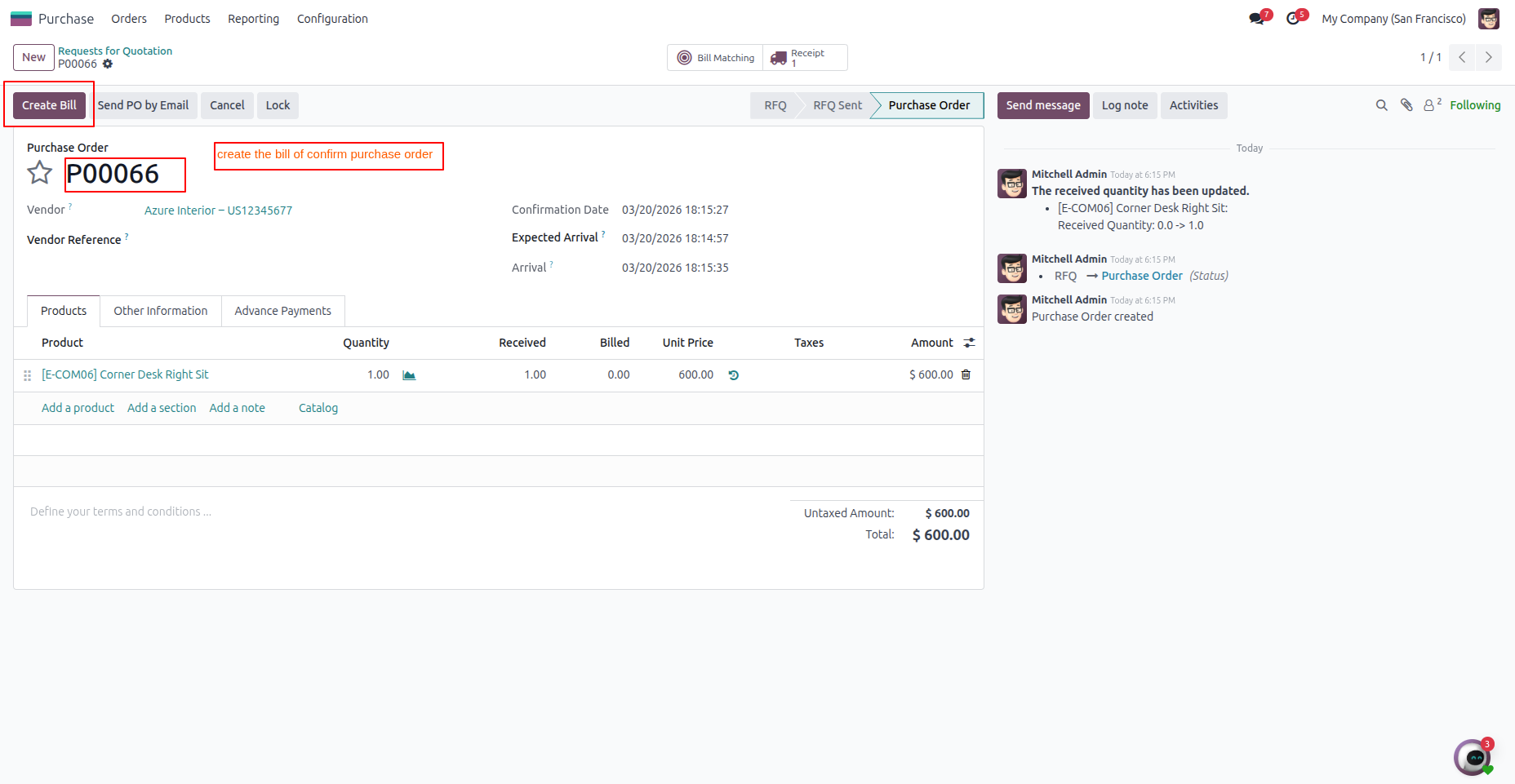1515x784 pixels.
Task: Open the Catalog link
Action: click(x=318, y=408)
